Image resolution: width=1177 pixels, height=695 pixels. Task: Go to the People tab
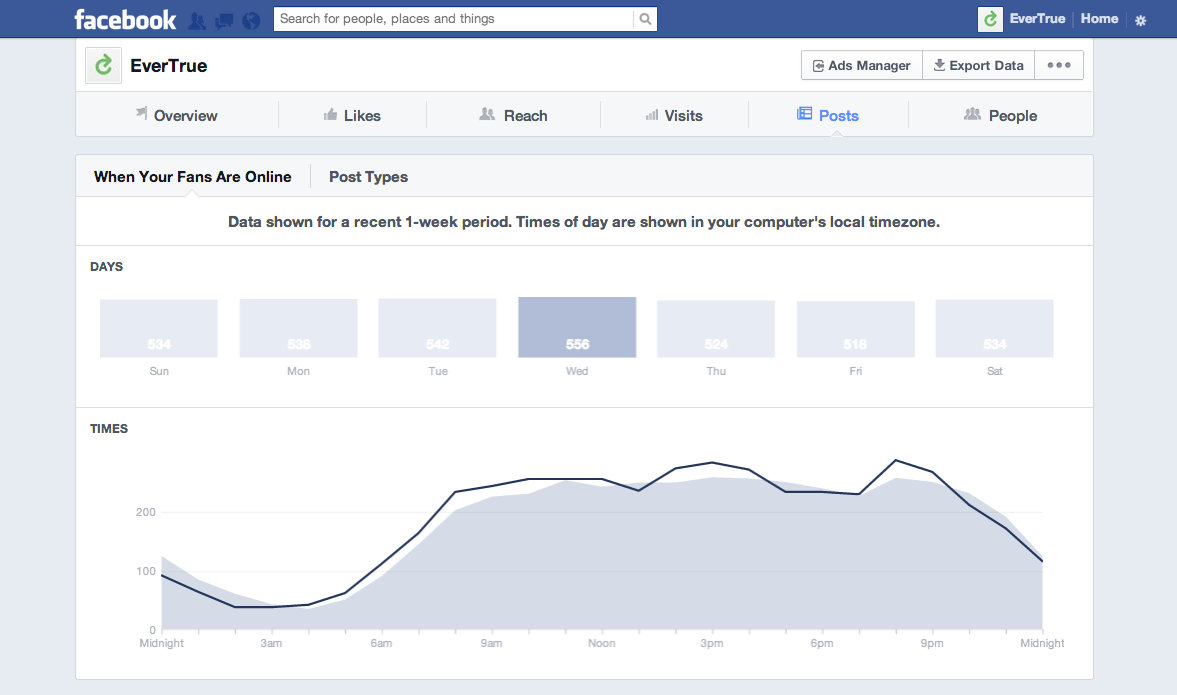coord(1000,116)
